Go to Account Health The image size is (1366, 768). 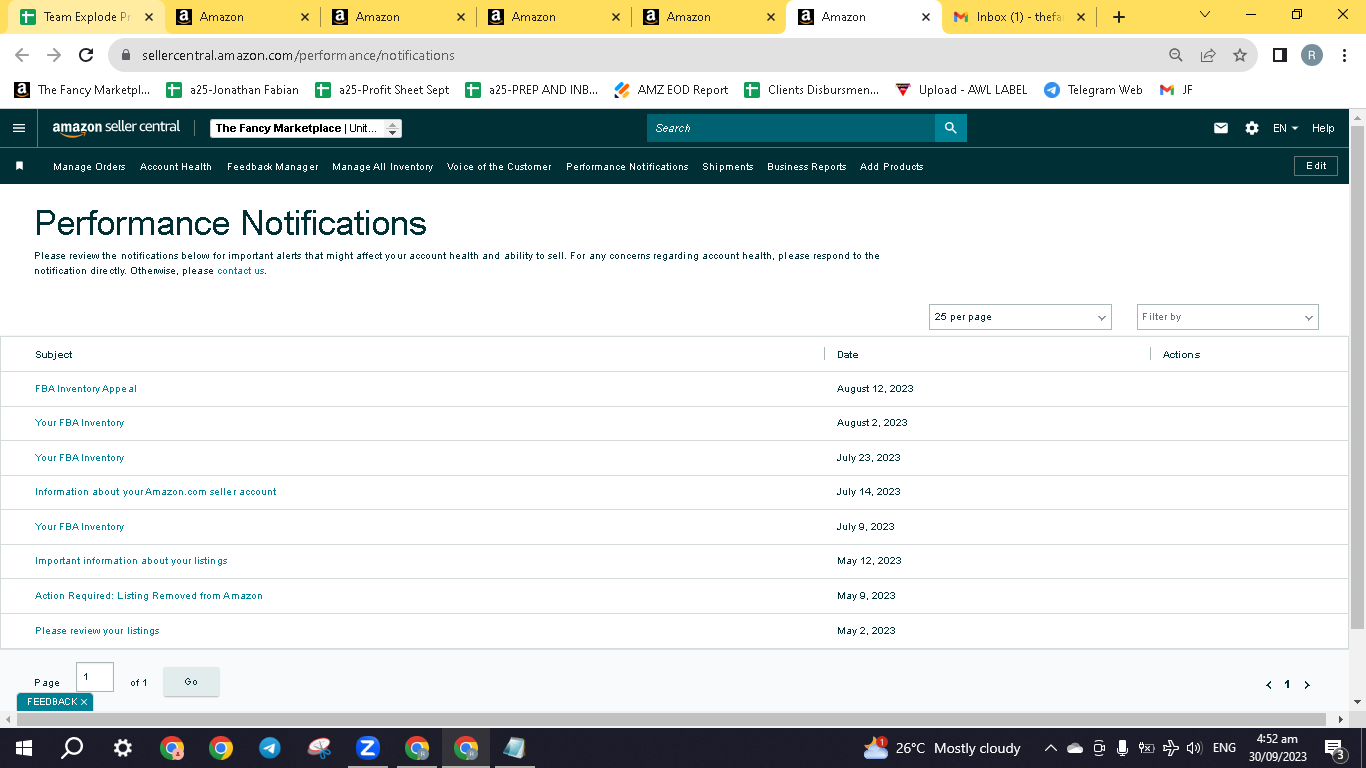coord(176,167)
